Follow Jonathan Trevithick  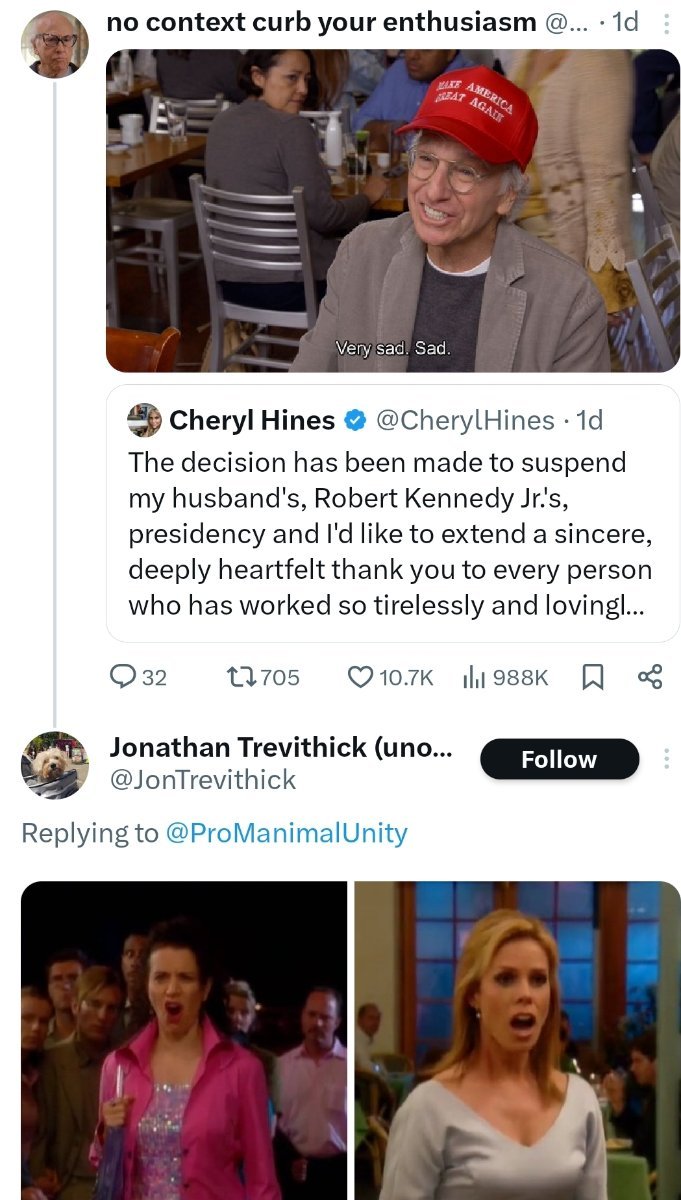[559, 759]
